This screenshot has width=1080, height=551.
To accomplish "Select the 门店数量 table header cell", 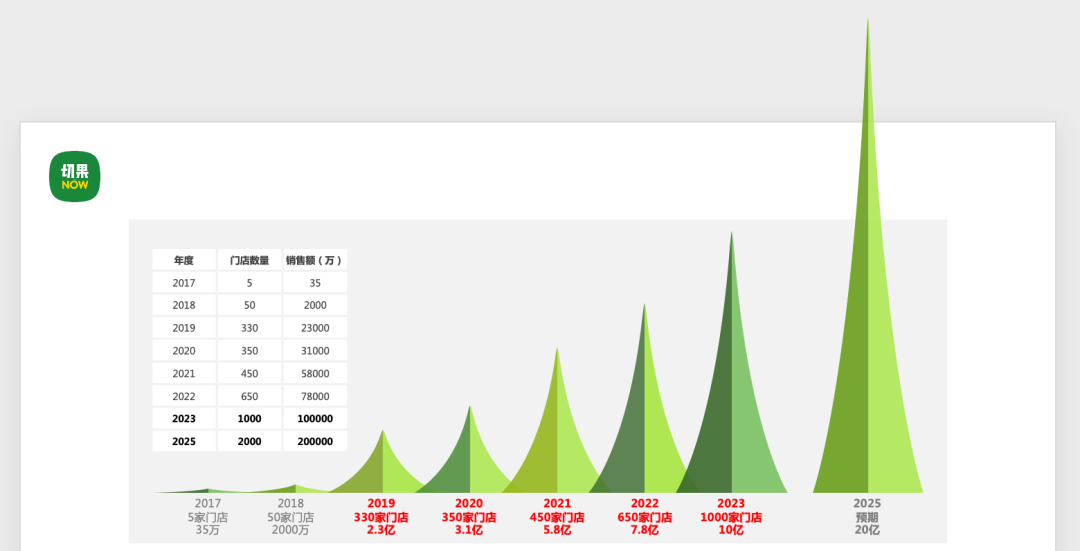I will tap(249, 260).
